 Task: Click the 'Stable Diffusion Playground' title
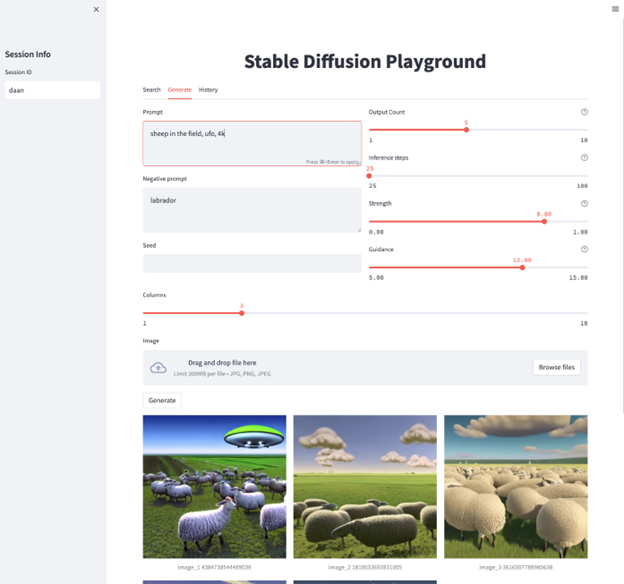pyautogui.click(x=365, y=62)
